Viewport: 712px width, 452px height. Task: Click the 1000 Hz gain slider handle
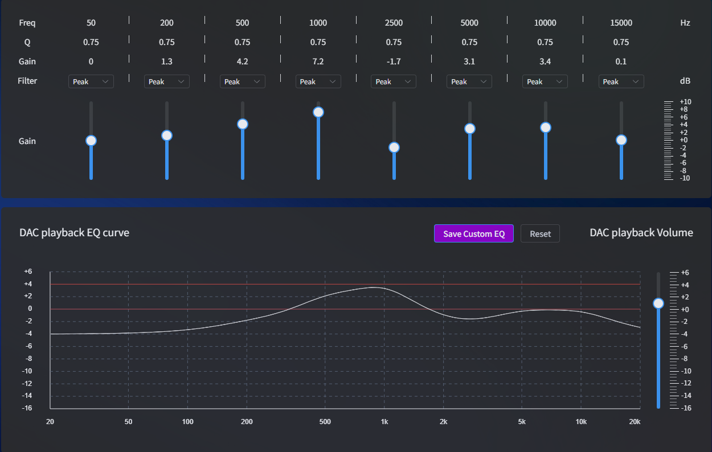coord(318,112)
